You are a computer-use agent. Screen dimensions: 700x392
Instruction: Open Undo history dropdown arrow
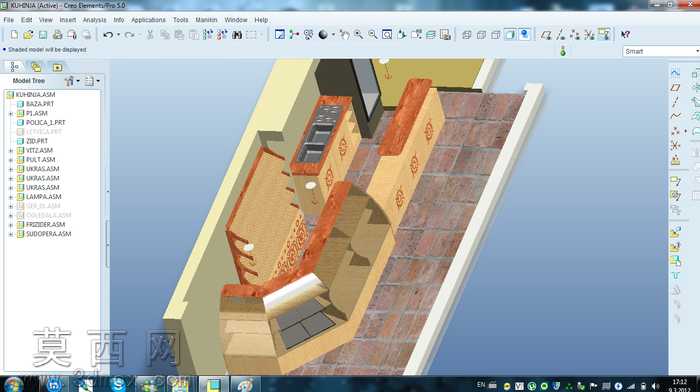118,35
